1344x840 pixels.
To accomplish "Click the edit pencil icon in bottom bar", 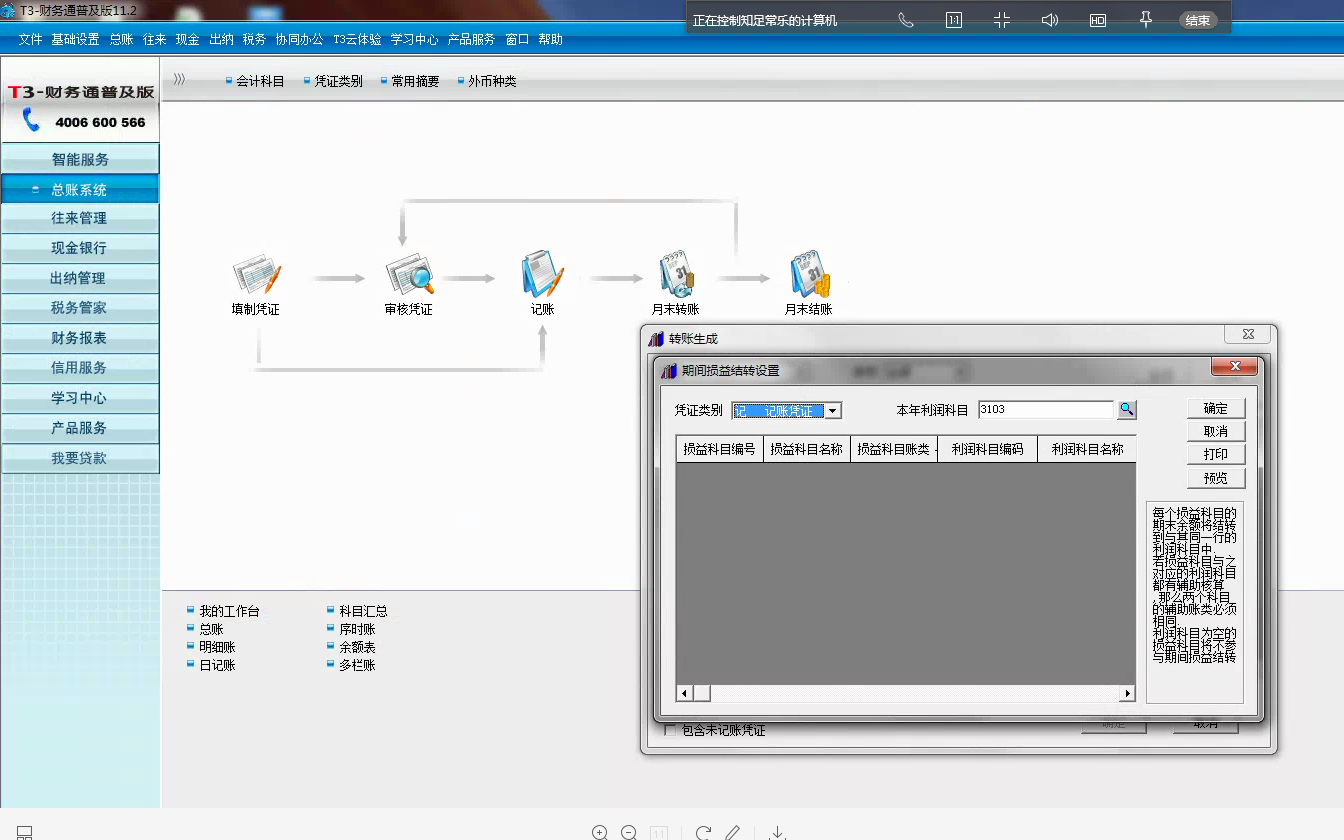I will pyautogui.click(x=733, y=832).
